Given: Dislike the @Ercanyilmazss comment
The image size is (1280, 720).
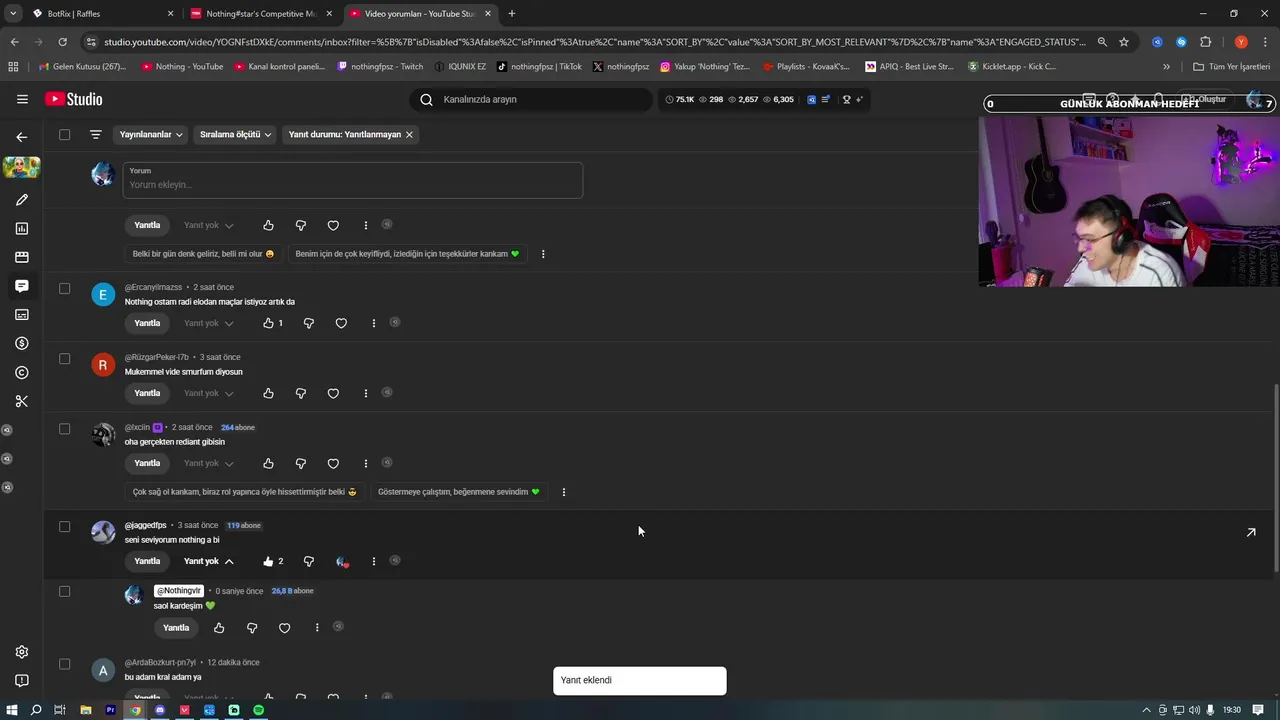Looking at the screenshot, I should (x=308, y=323).
